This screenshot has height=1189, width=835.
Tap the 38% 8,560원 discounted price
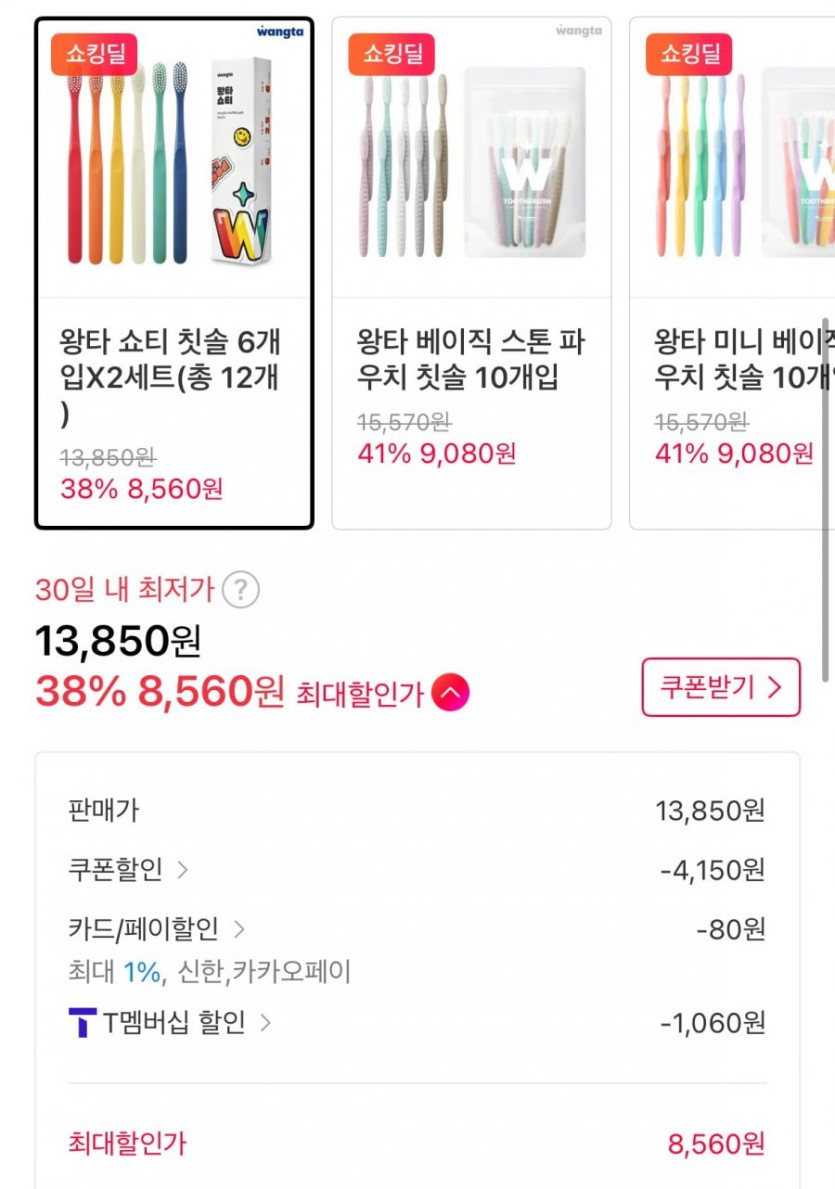pyautogui.click(x=160, y=692)
